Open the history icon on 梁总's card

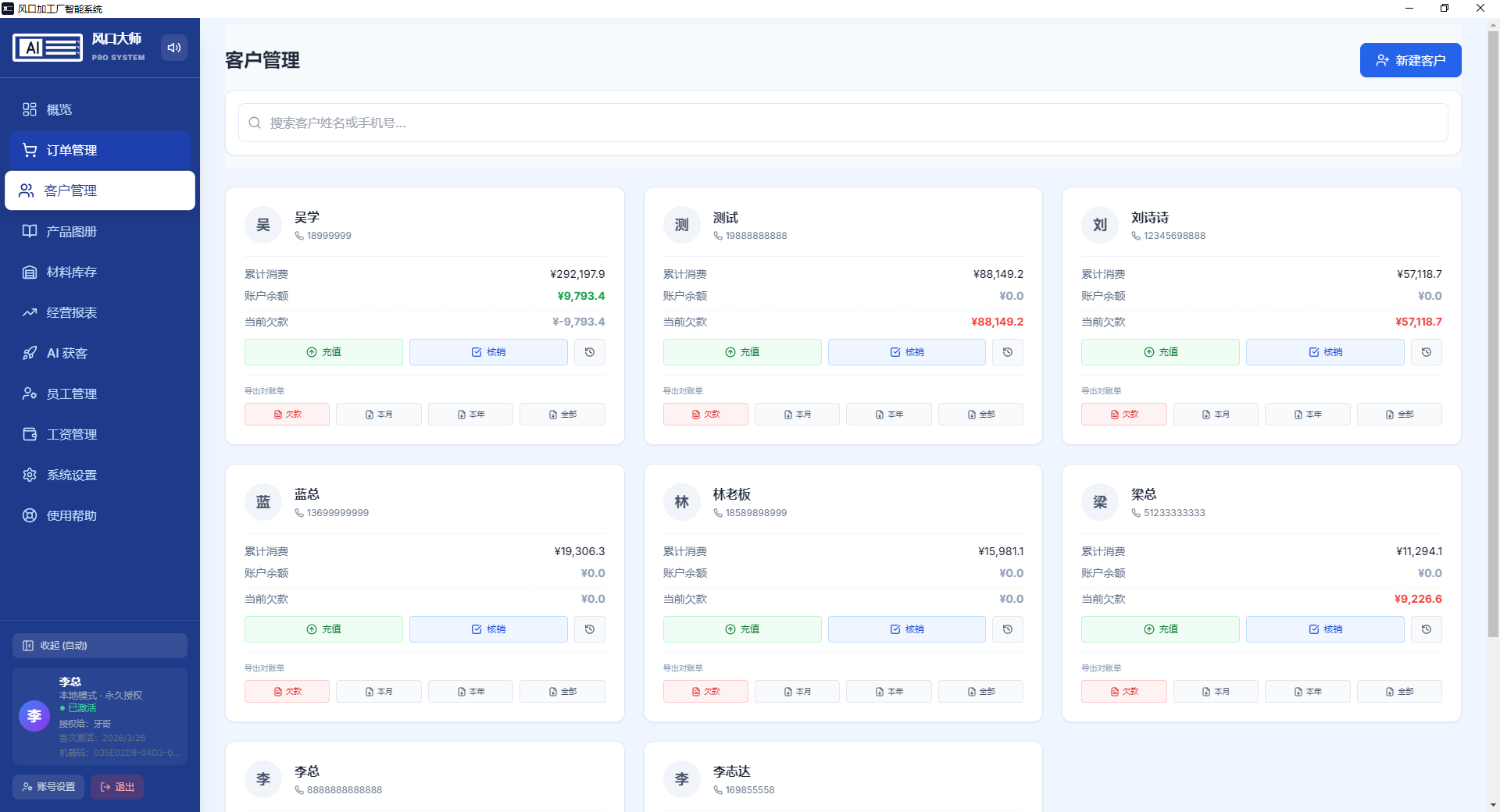click(x=1427, y=629)
